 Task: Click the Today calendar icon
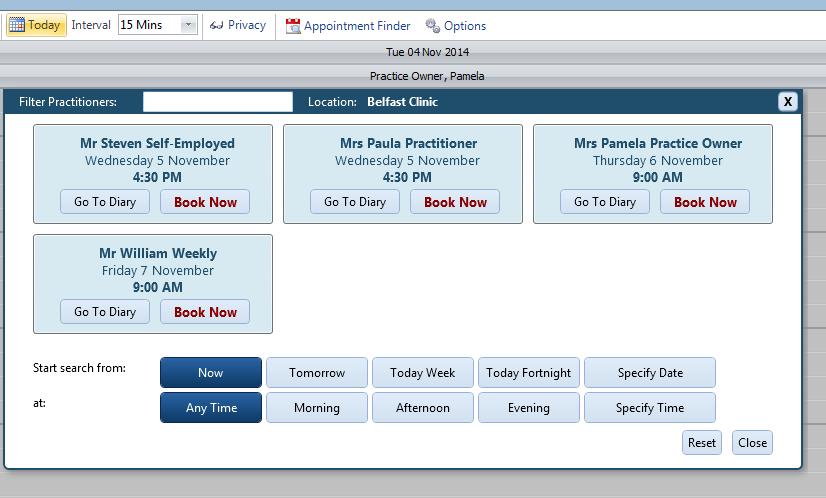click(x=17, y=25)
